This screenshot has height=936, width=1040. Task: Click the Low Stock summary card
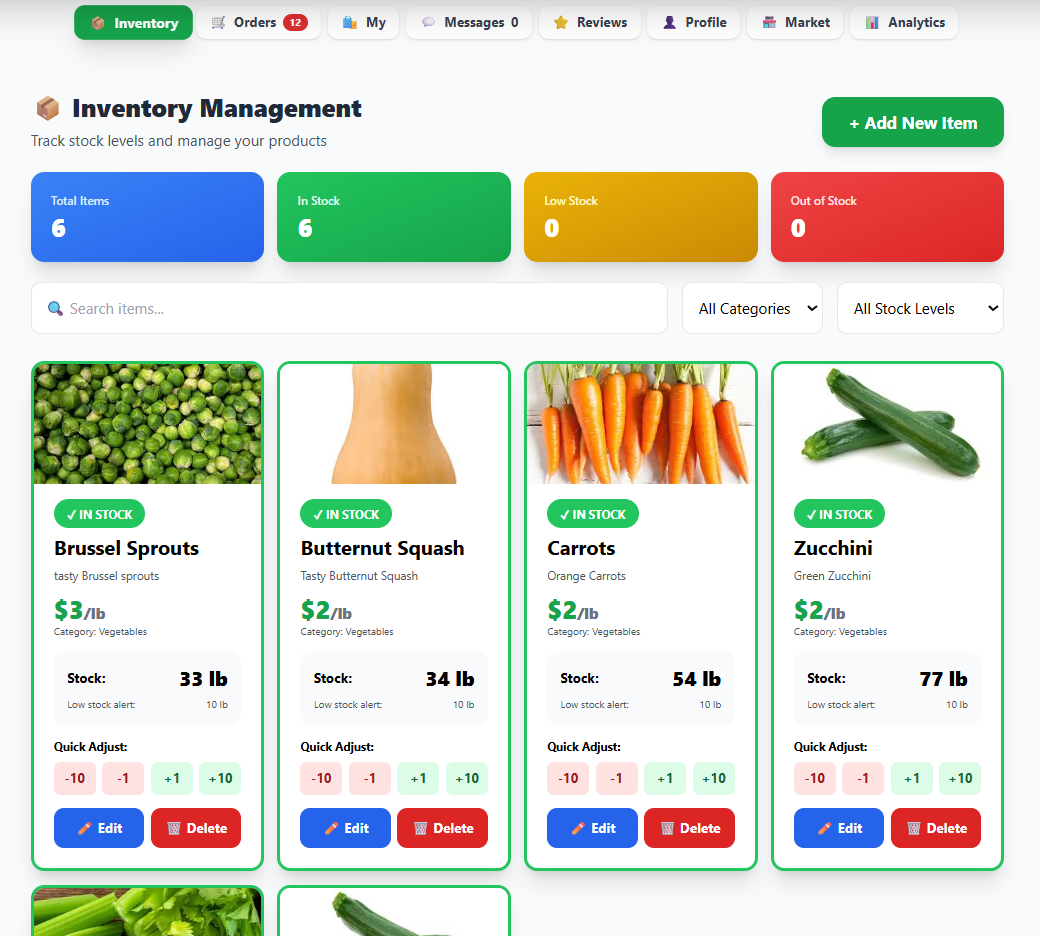point(641,217)
